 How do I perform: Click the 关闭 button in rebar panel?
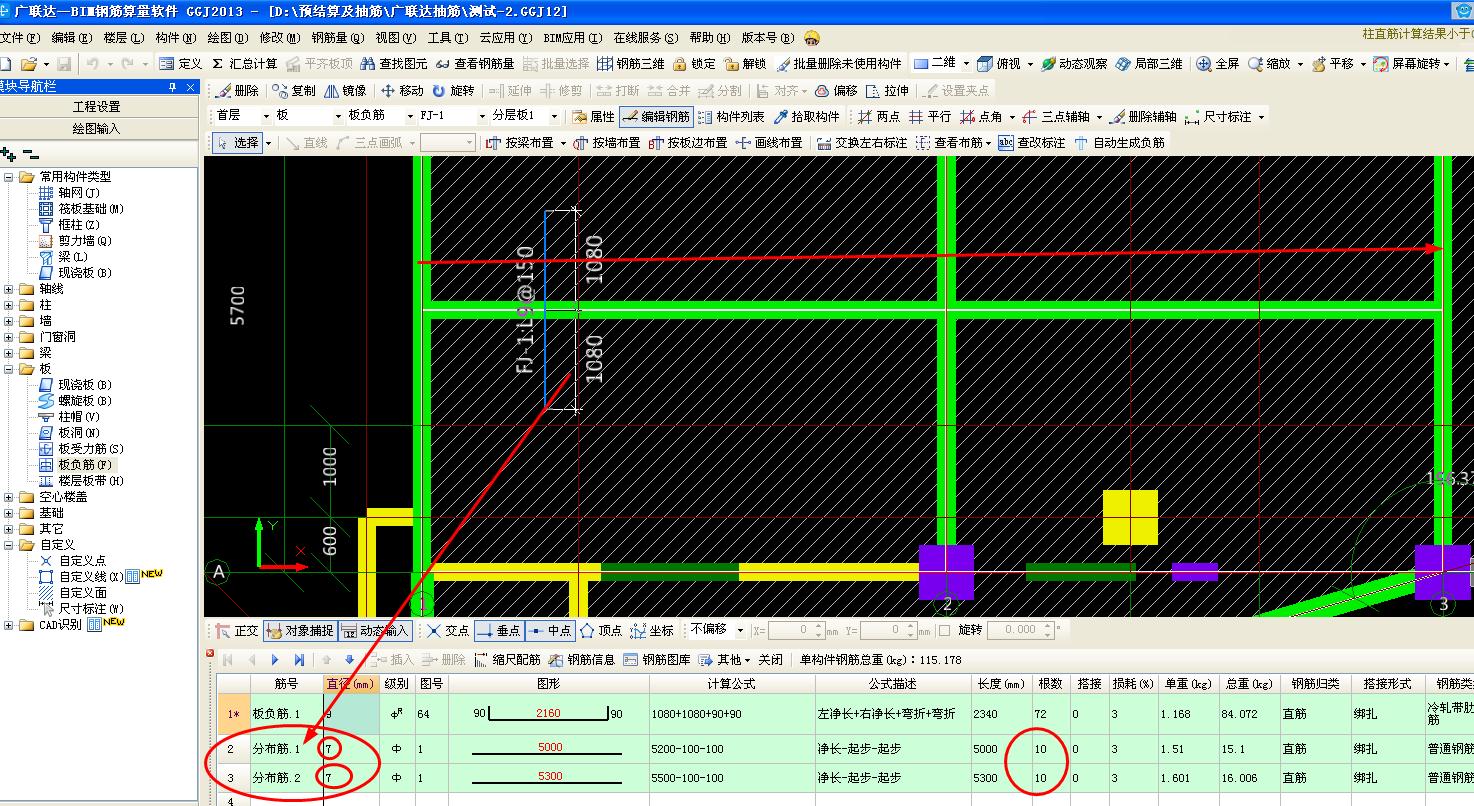click(x=770, y=660)
